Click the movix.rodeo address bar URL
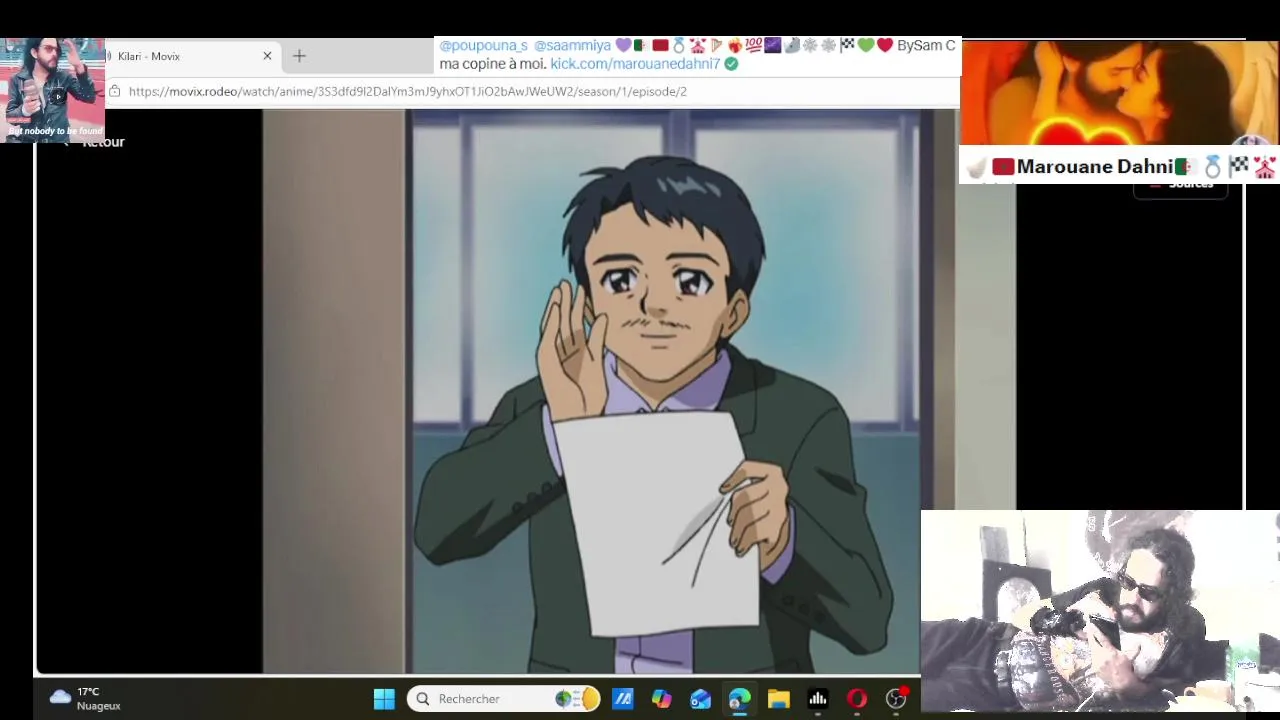Viewport: 1280px width, 720px height. [x=408, y=91]
